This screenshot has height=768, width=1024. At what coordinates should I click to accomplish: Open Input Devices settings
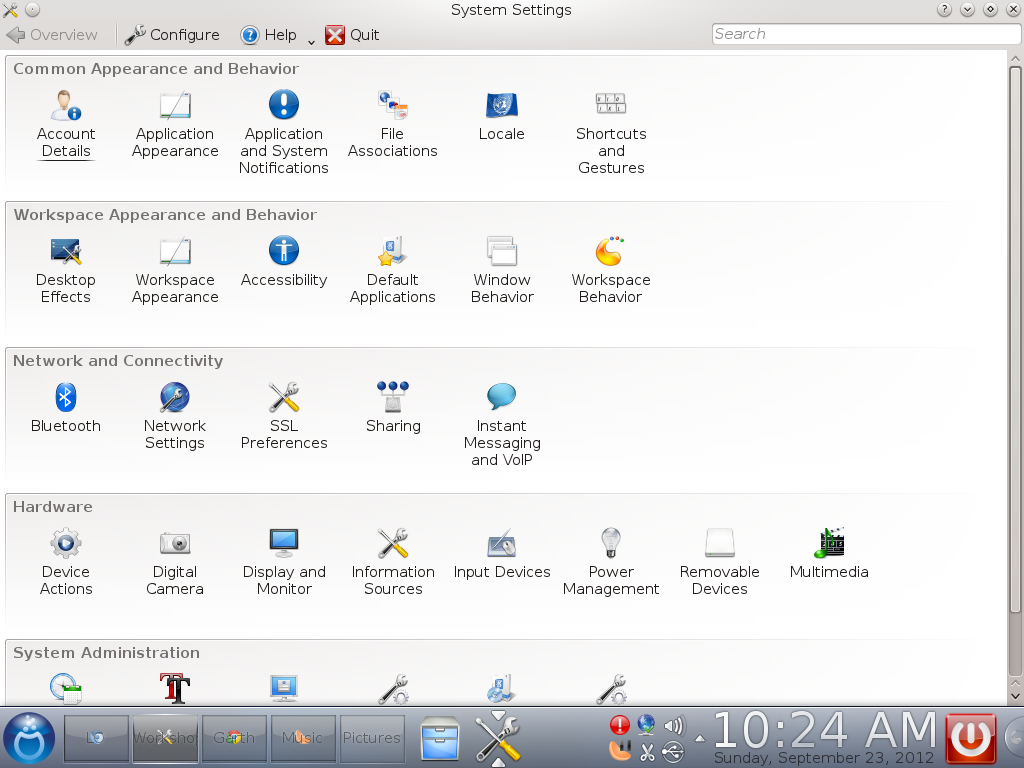pos(502,554)
